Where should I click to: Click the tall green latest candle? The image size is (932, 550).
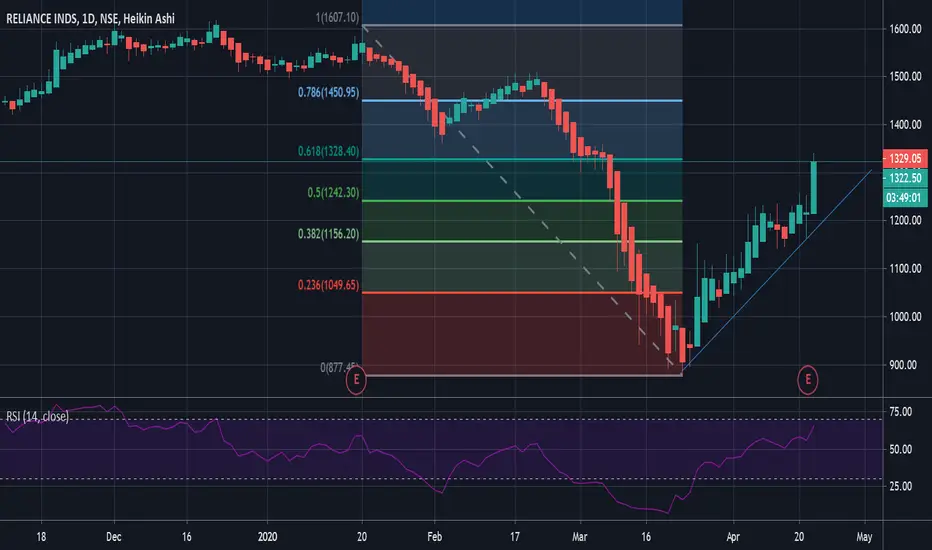click(814, 187)
